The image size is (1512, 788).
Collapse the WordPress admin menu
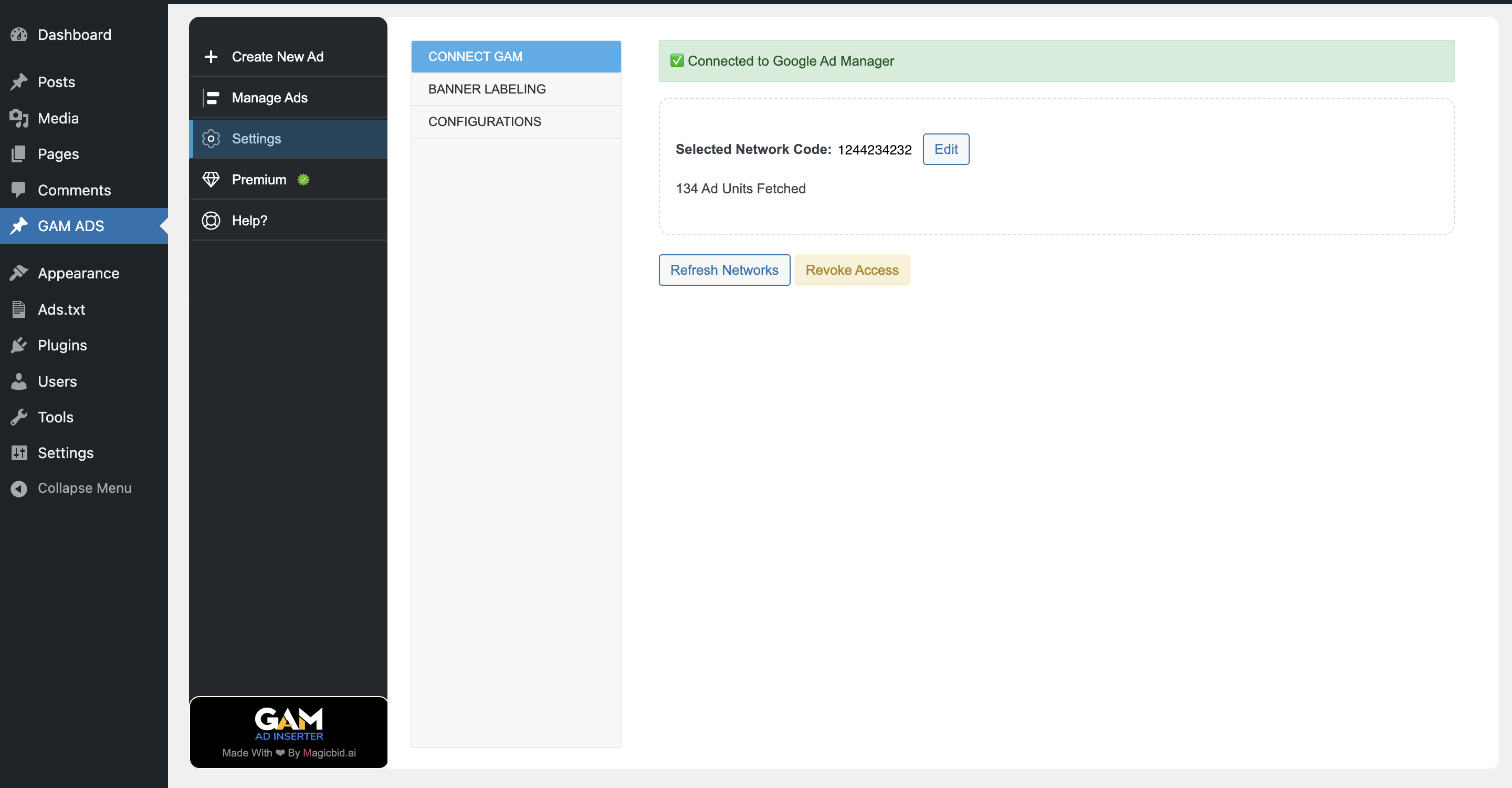tap(84, 488)
